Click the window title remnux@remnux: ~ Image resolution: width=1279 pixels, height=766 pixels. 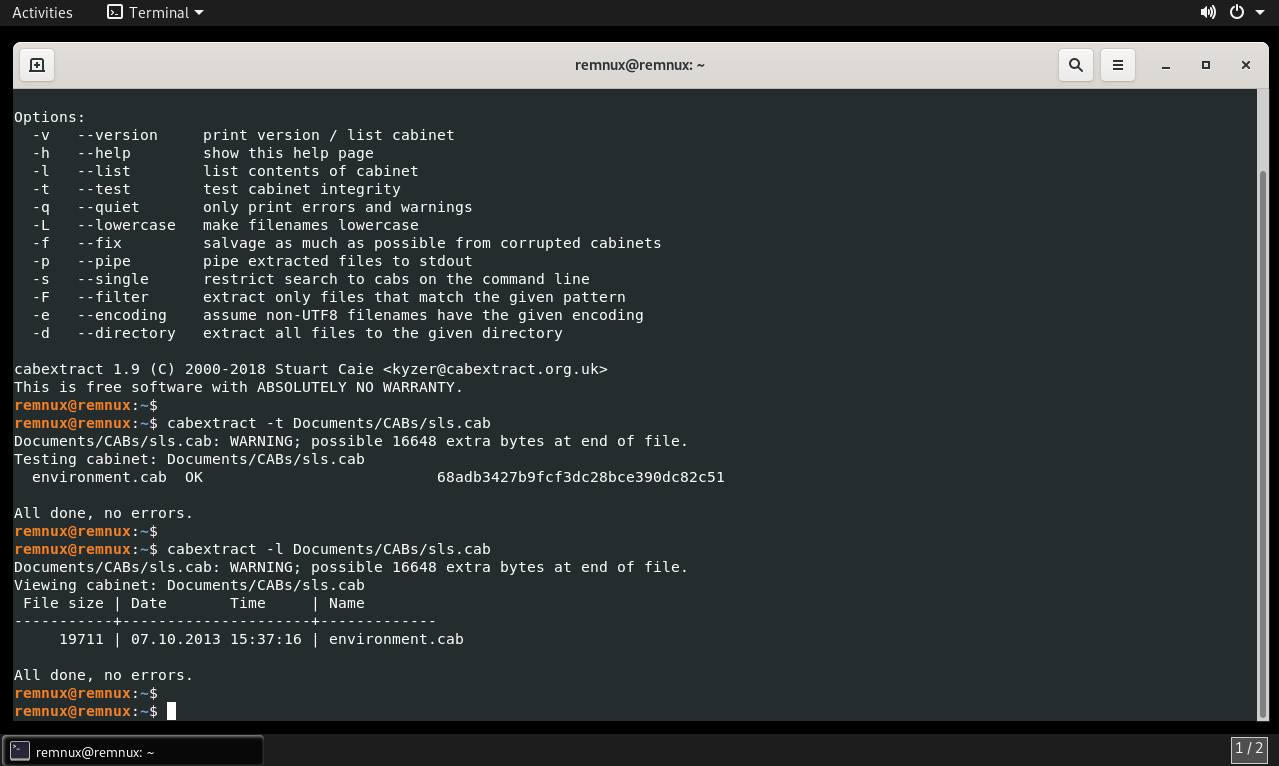pos(640,65)
